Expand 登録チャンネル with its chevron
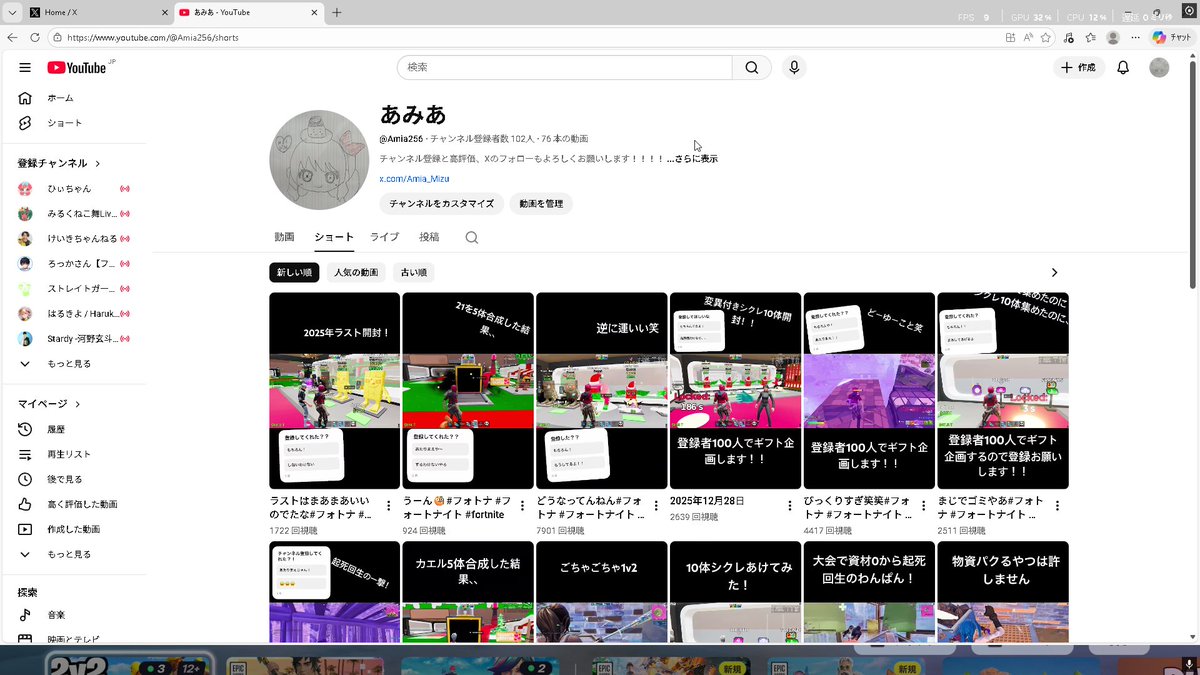This screenshot has width=1200, height=675. pos(96,163)
